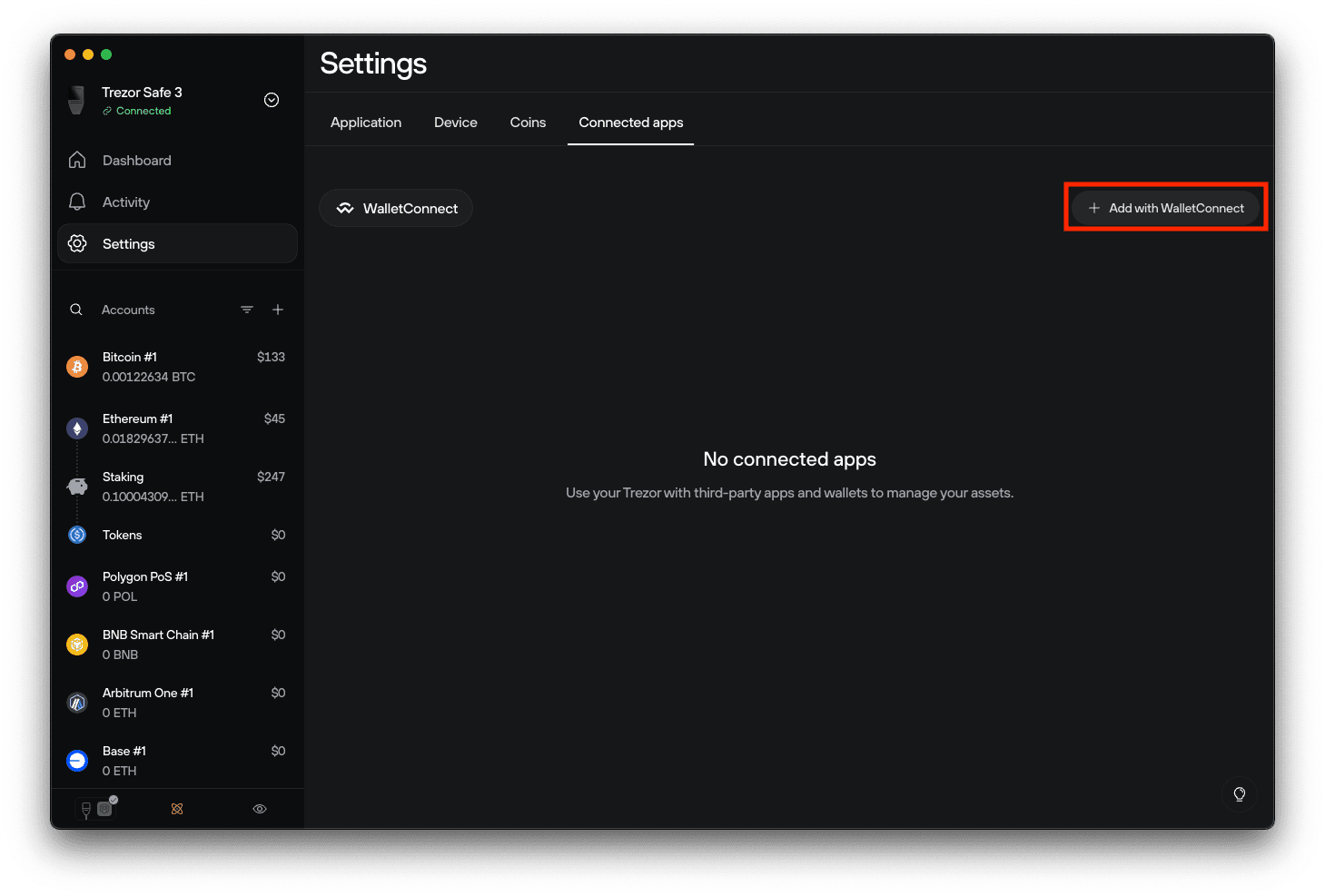Click the Bitcoin coin logo
Image resolution: width=1325 pixels, height=896 pixels.
pos(77,367)
